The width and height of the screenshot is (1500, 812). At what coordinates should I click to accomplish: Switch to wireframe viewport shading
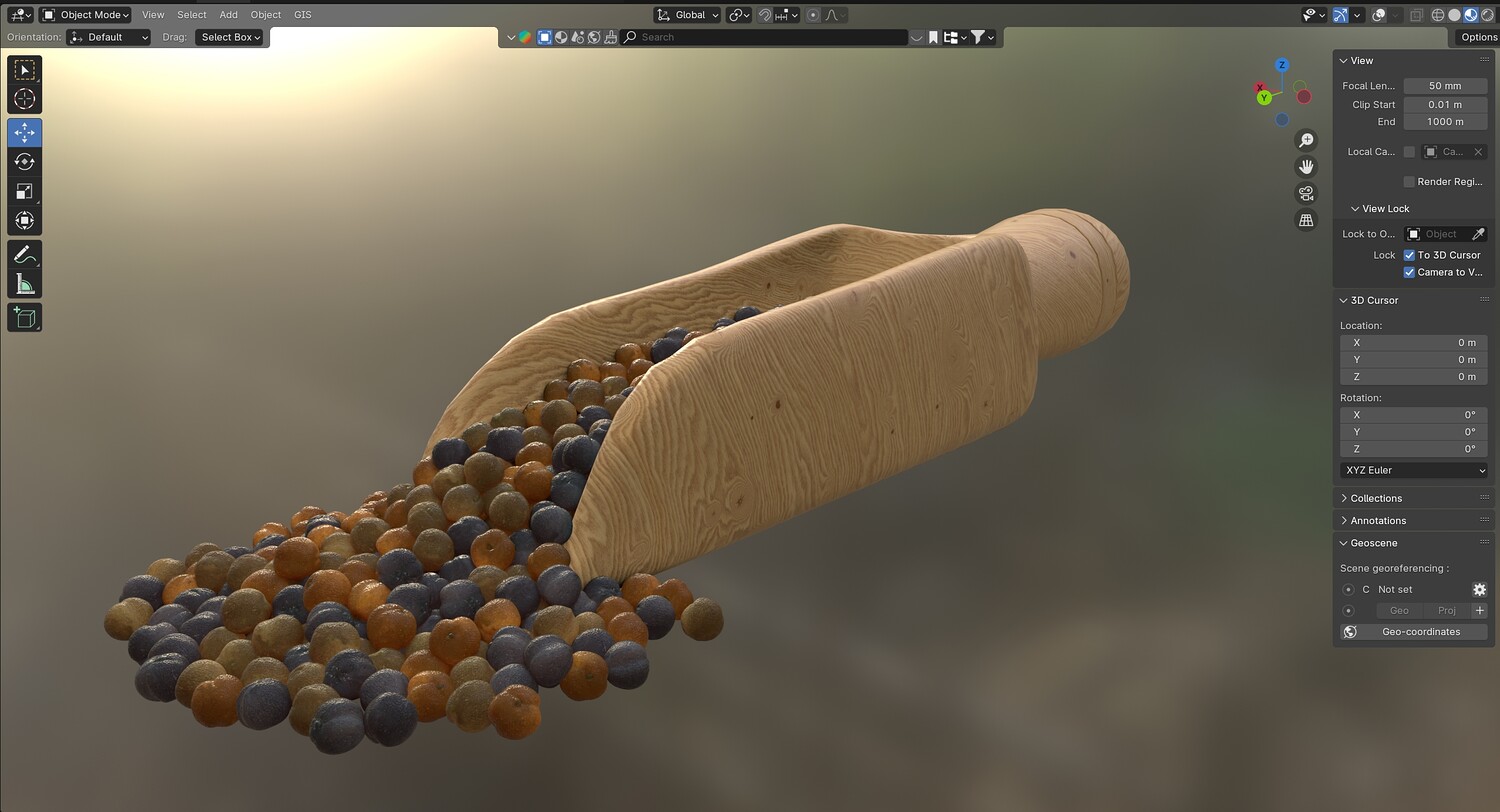pyautogui.click(x=1439, y=15)
